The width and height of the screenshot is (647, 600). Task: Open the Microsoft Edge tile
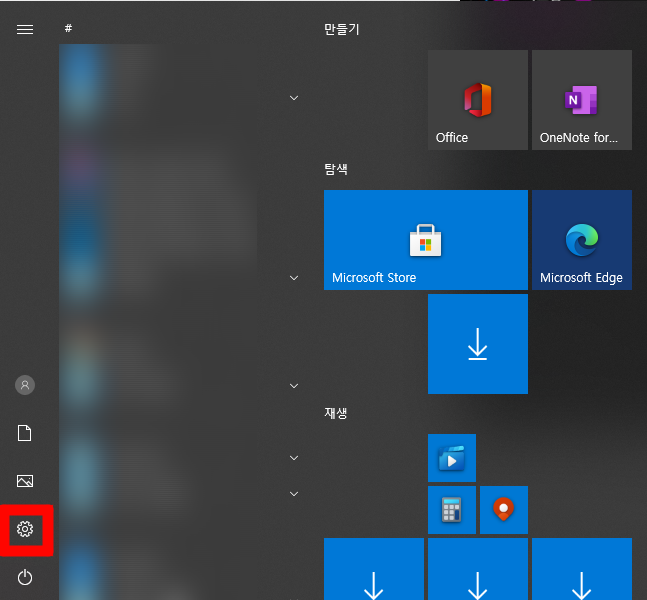click(x=582, y=240)
